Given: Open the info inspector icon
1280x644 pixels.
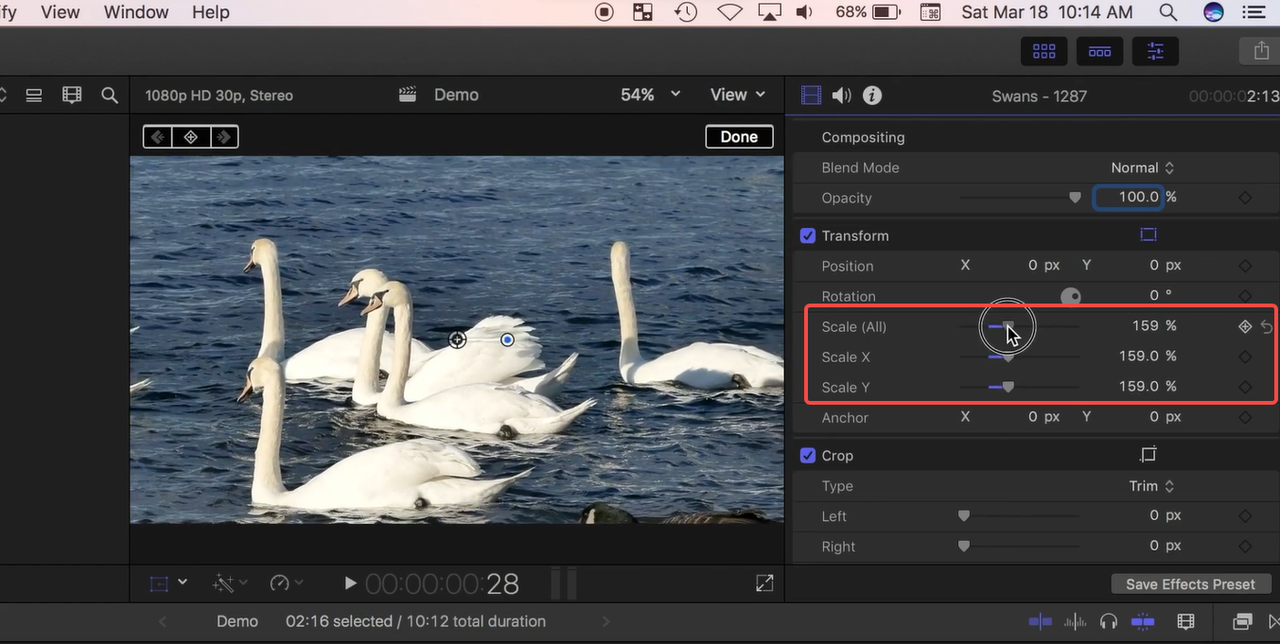Looking at the screenshot, I should pos(872,95).
